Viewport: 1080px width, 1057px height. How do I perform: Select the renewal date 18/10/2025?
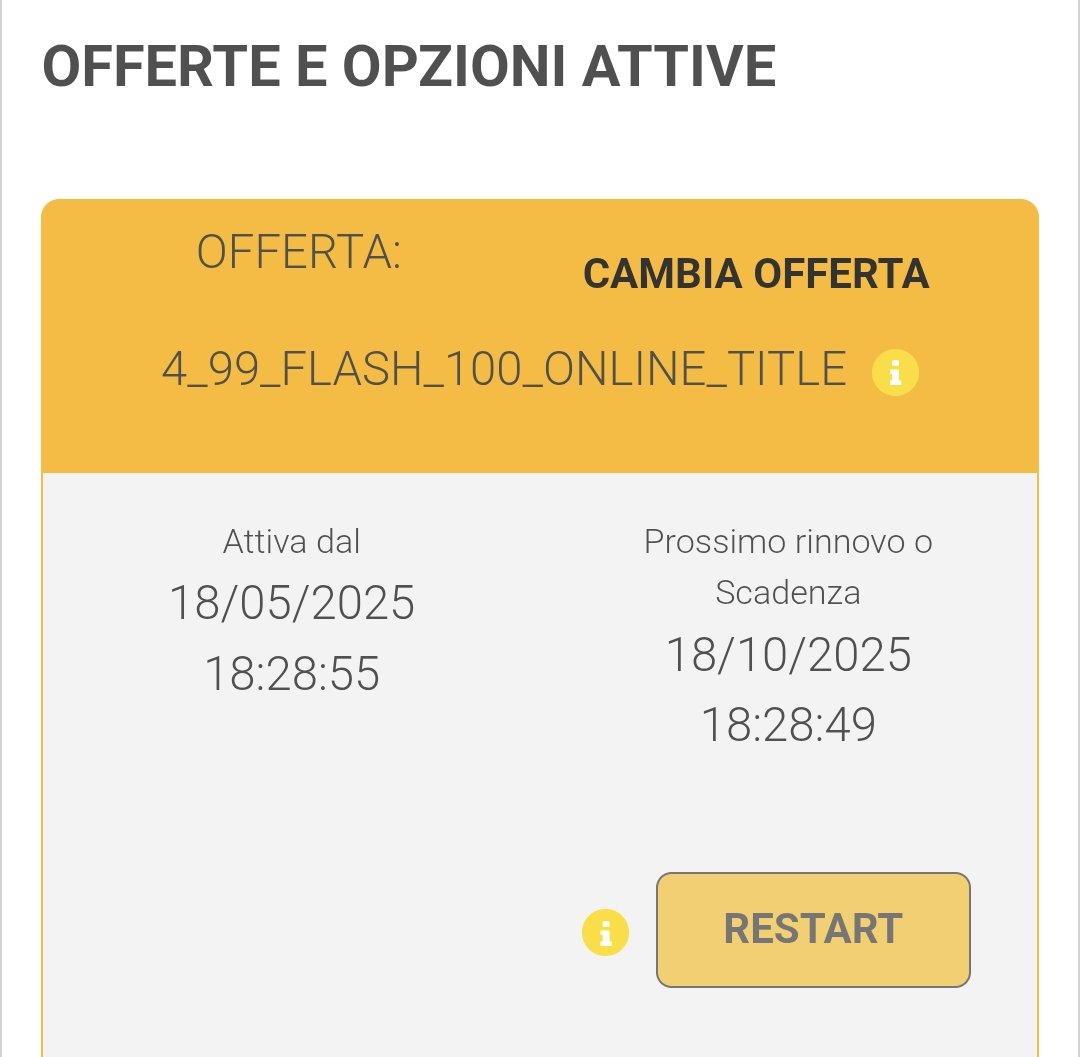coord(788,655)
